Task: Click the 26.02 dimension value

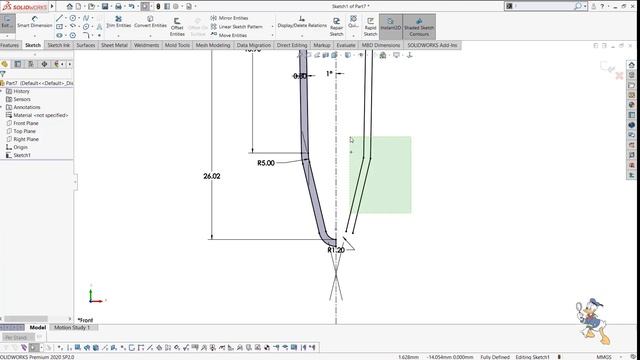Action: pos(212,176)
